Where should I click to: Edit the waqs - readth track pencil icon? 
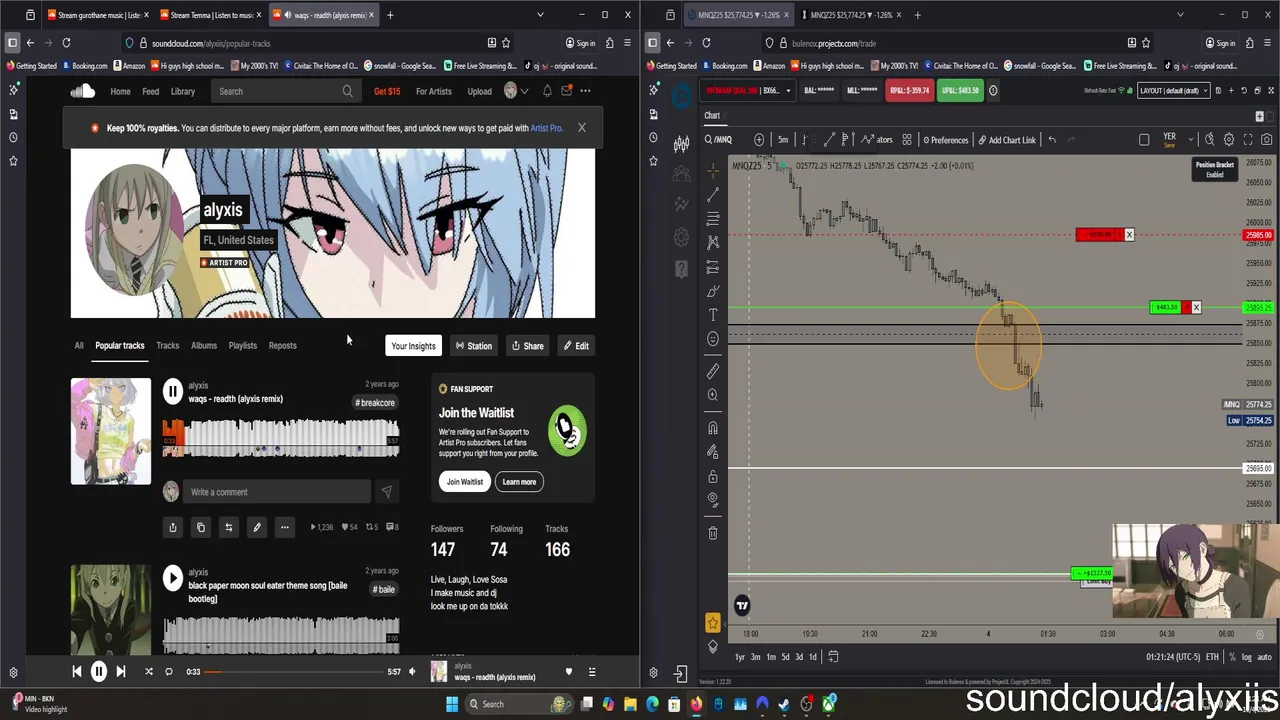point(257,527)
